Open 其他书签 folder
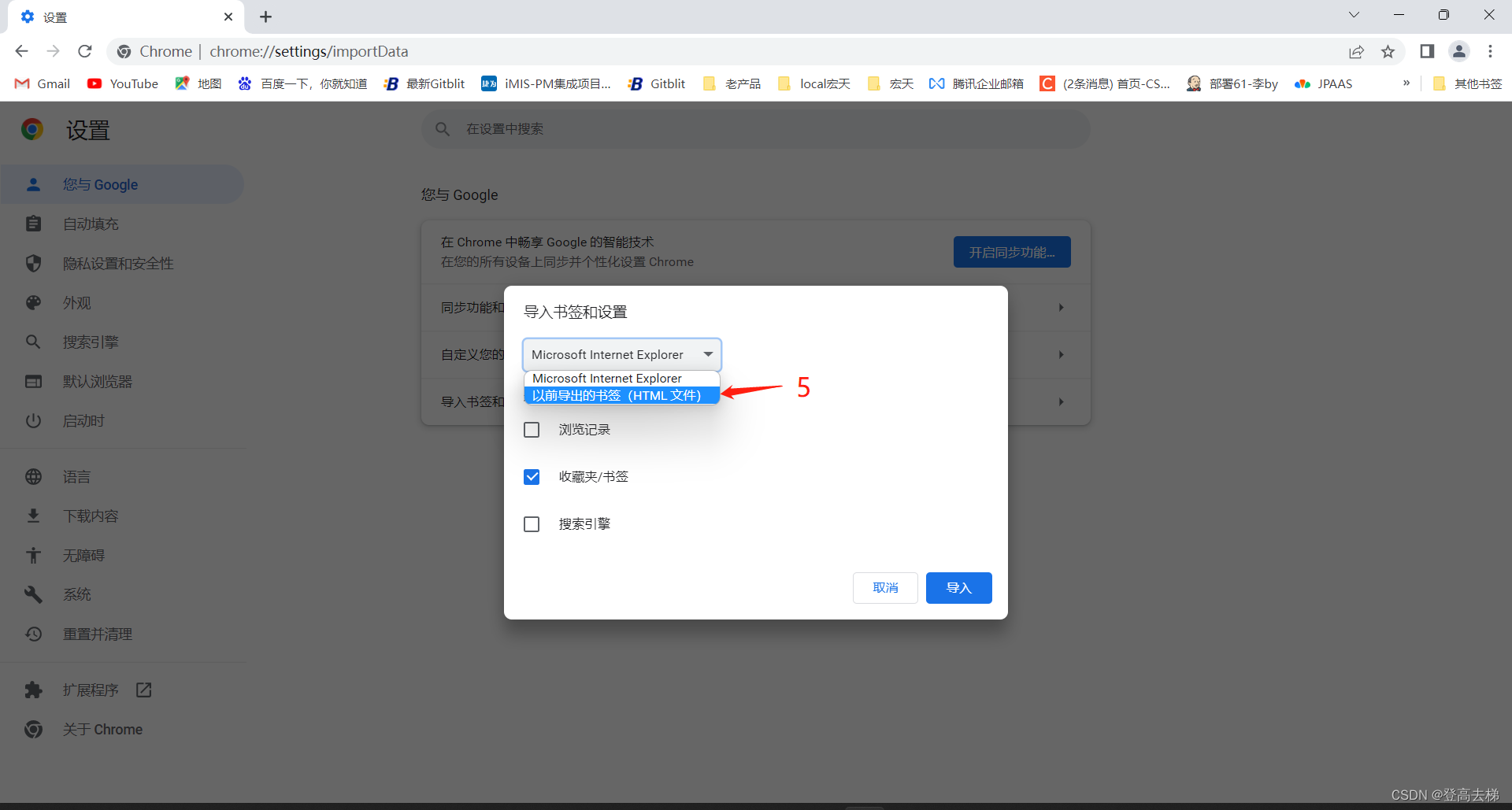This screenshot has width=1512, height=810. [x=1468, y=83]
